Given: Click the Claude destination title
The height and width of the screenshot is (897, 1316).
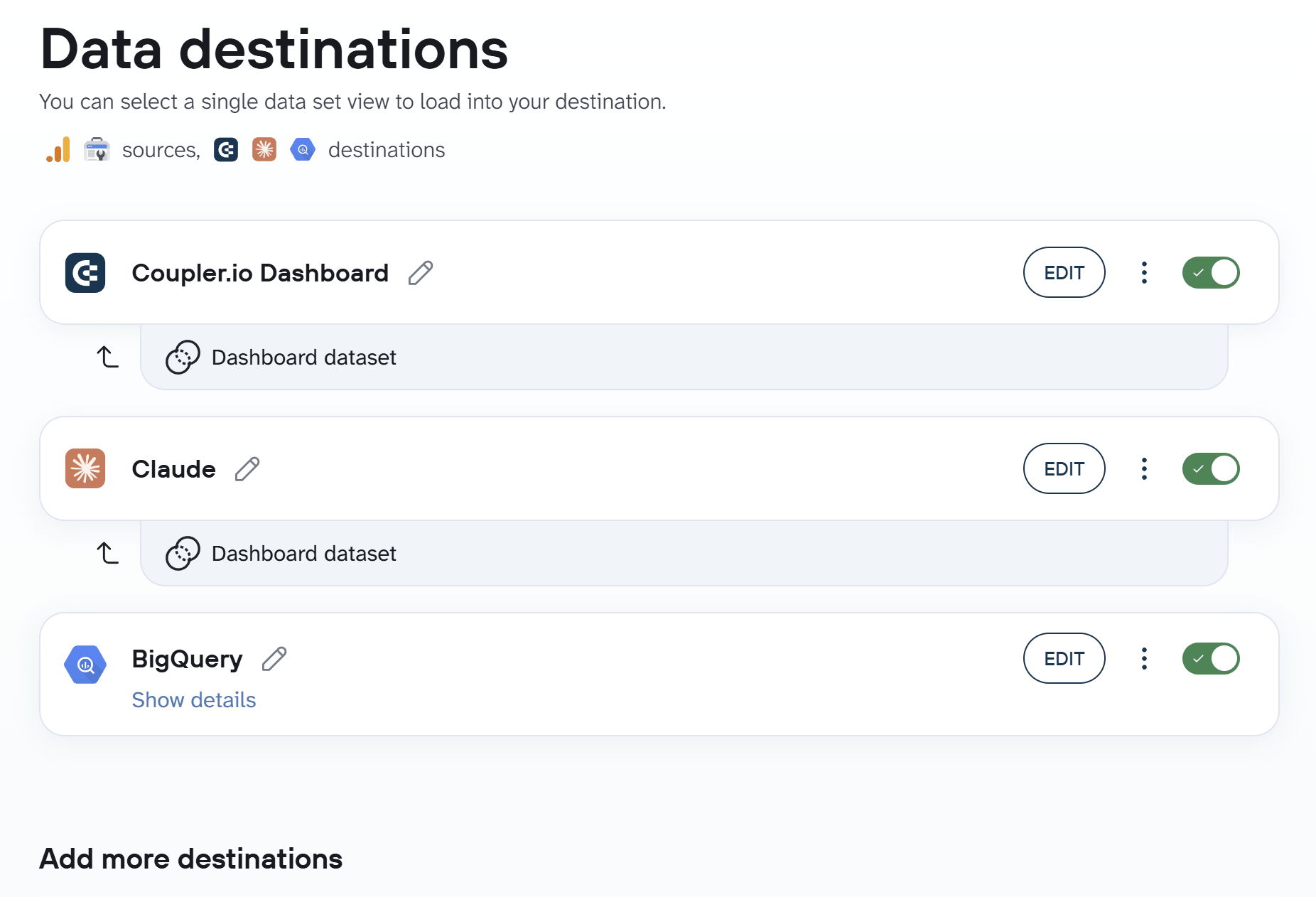Looking at the screenshot, I should [174, 469].
